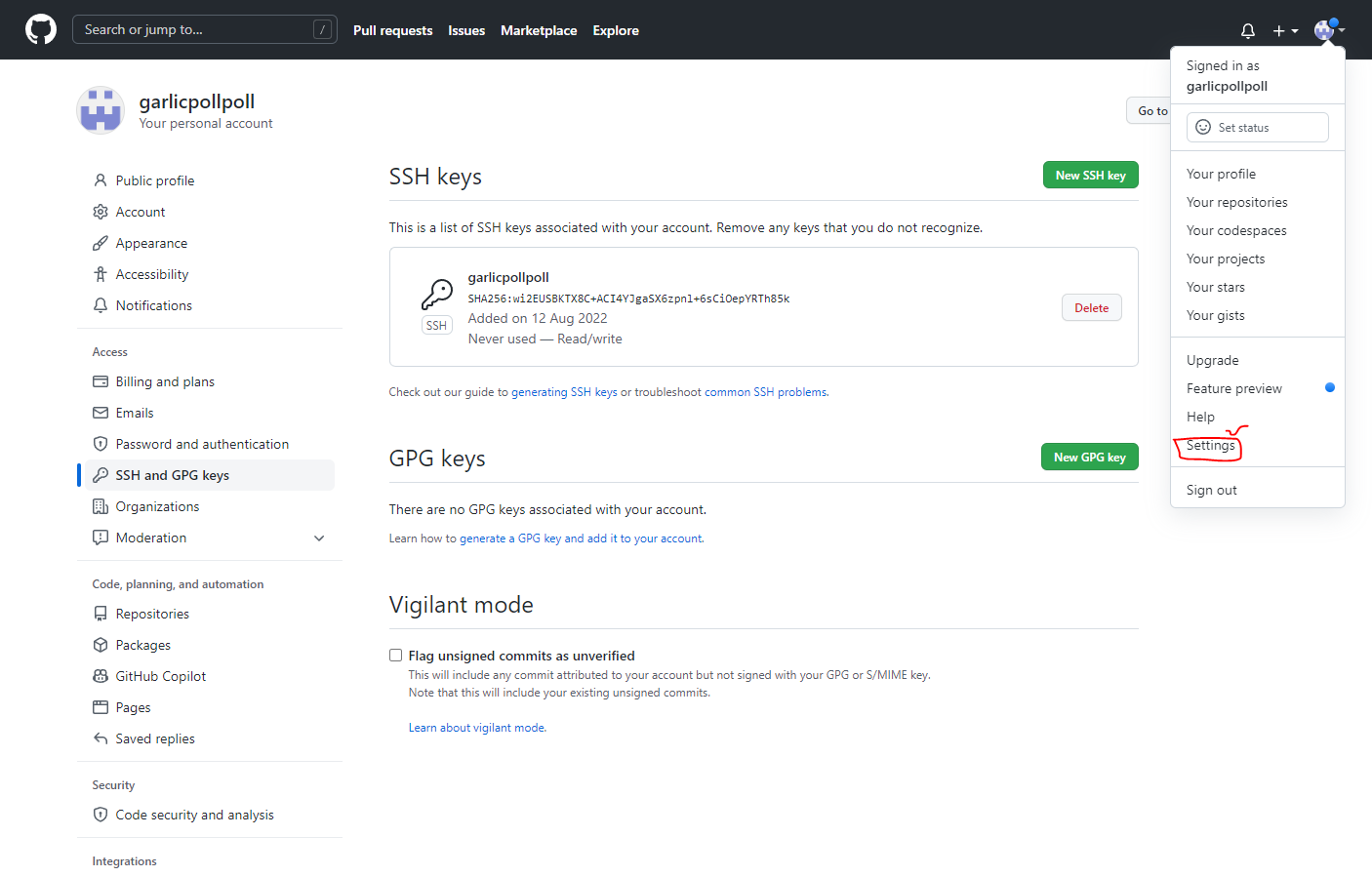
Task: Click the accessibility icon in sidebar
Action: (x=101, y=274)
